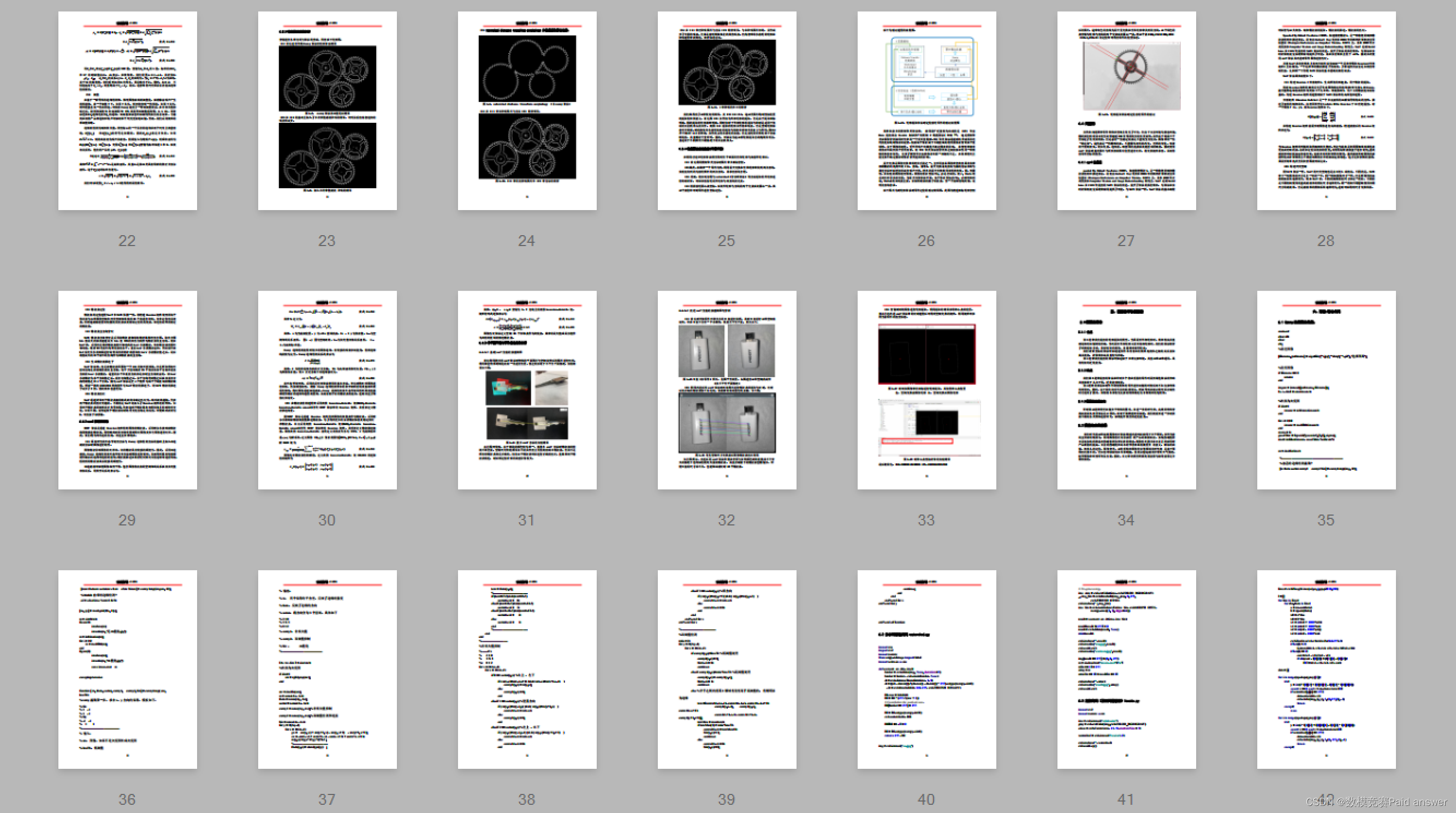Open page 33 thumbnail with black screenshot

pyautogui.click(x=926, y=390)
